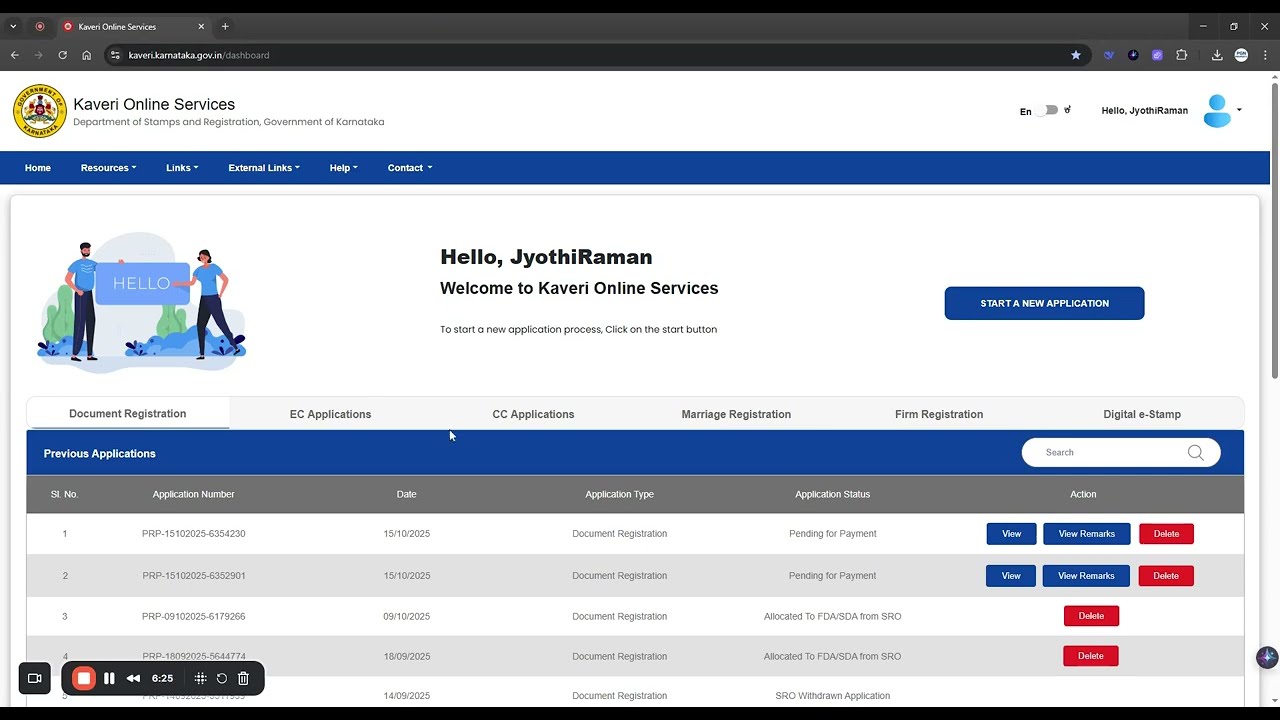Click the blue bird-shaped extension icon

pos(1108,55)
